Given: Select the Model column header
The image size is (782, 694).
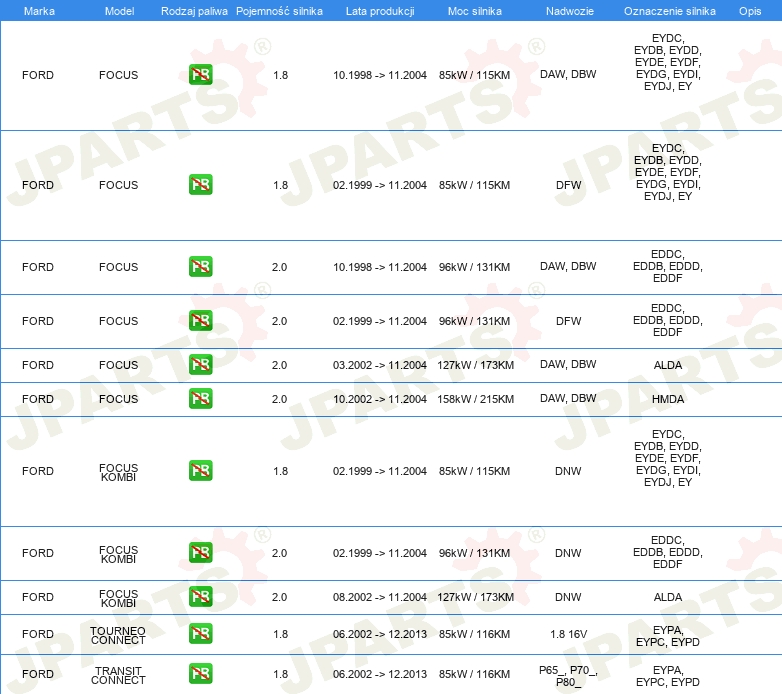Looking at the screenshot, I should pos(119,11).
